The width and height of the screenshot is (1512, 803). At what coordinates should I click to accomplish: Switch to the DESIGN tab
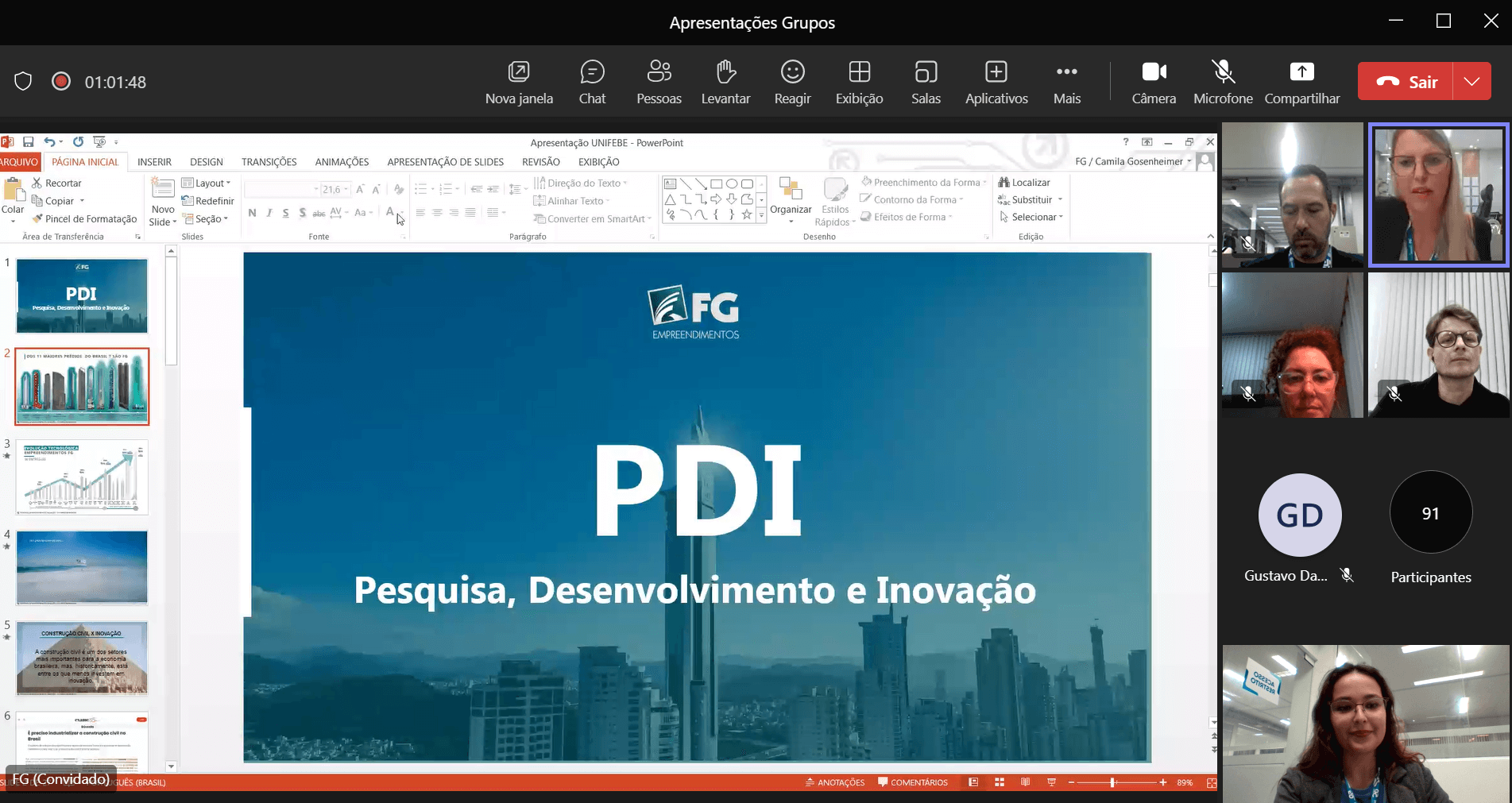(207, 161)
